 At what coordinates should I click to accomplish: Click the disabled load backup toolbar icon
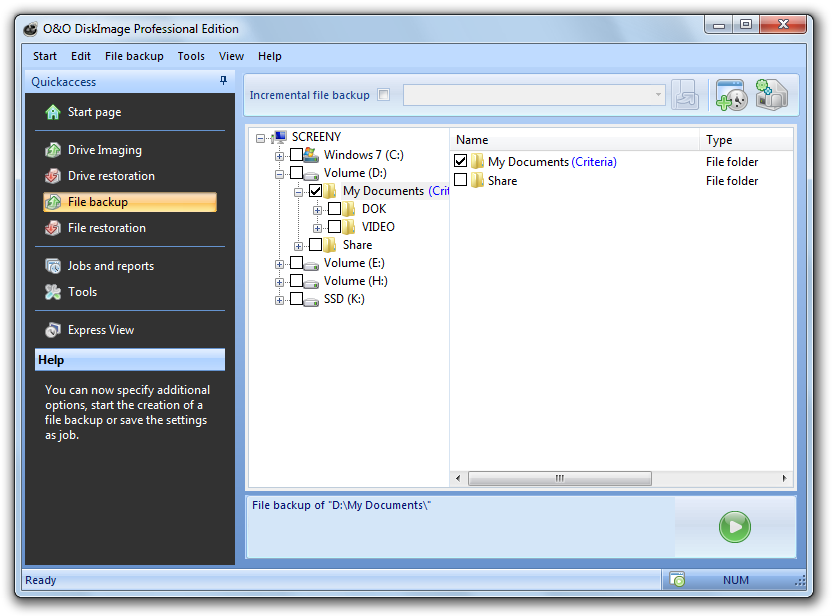[x=685, y=95]
